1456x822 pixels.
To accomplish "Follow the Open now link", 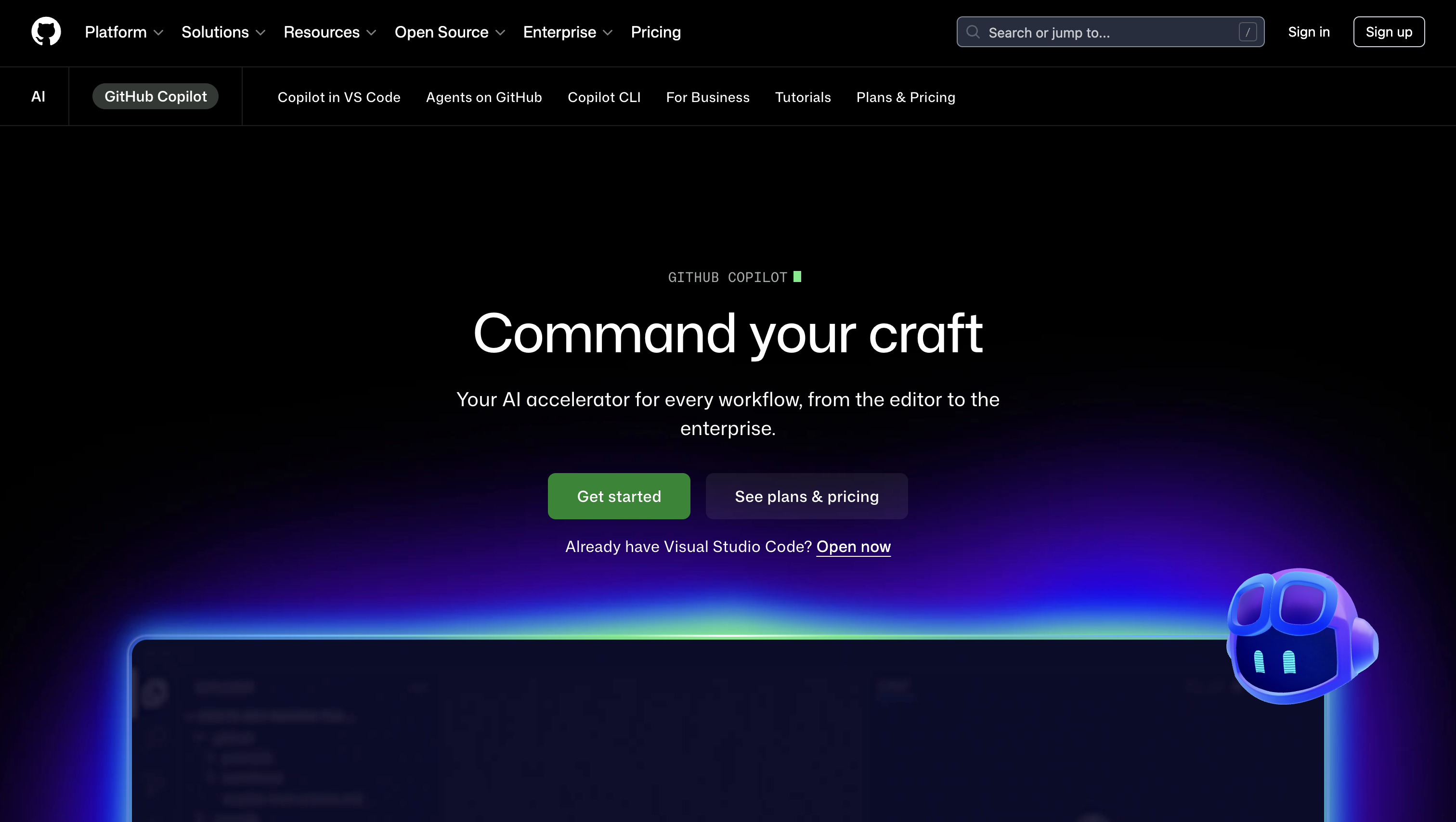I will click(x=854, y=547).
